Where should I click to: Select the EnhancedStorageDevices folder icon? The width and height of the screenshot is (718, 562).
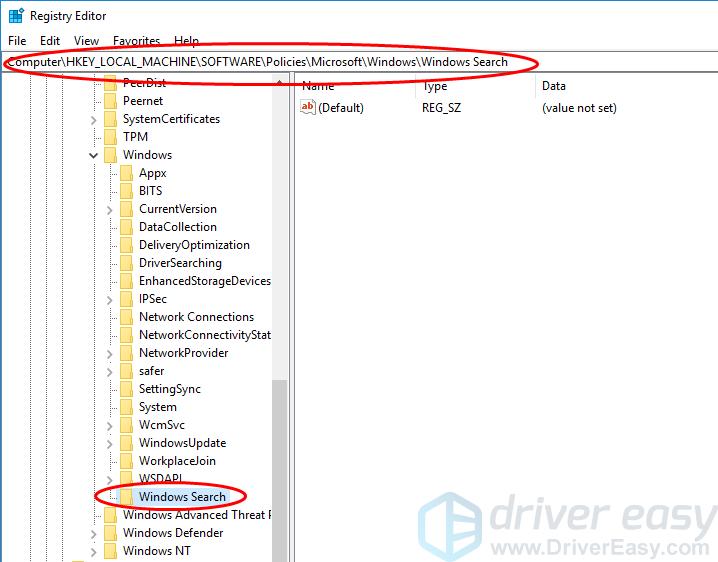tap(126, 281)
